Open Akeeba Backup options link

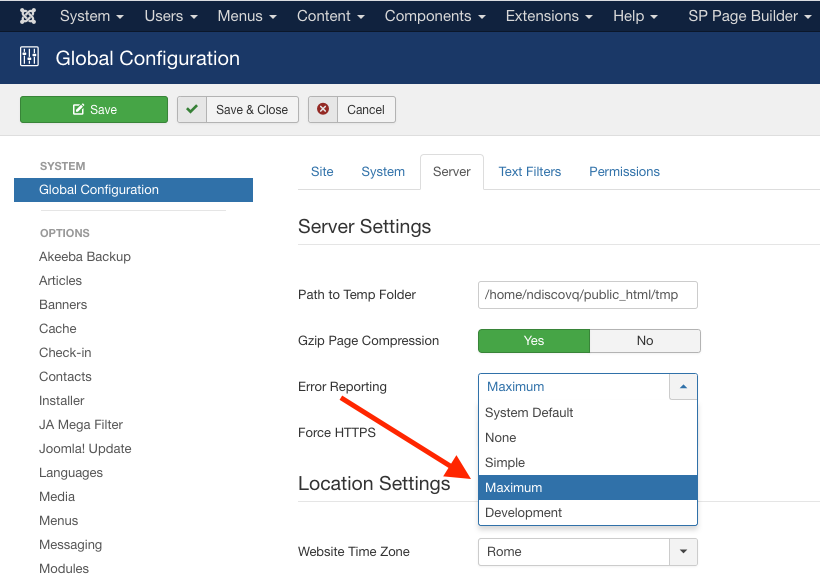point(85,257)
